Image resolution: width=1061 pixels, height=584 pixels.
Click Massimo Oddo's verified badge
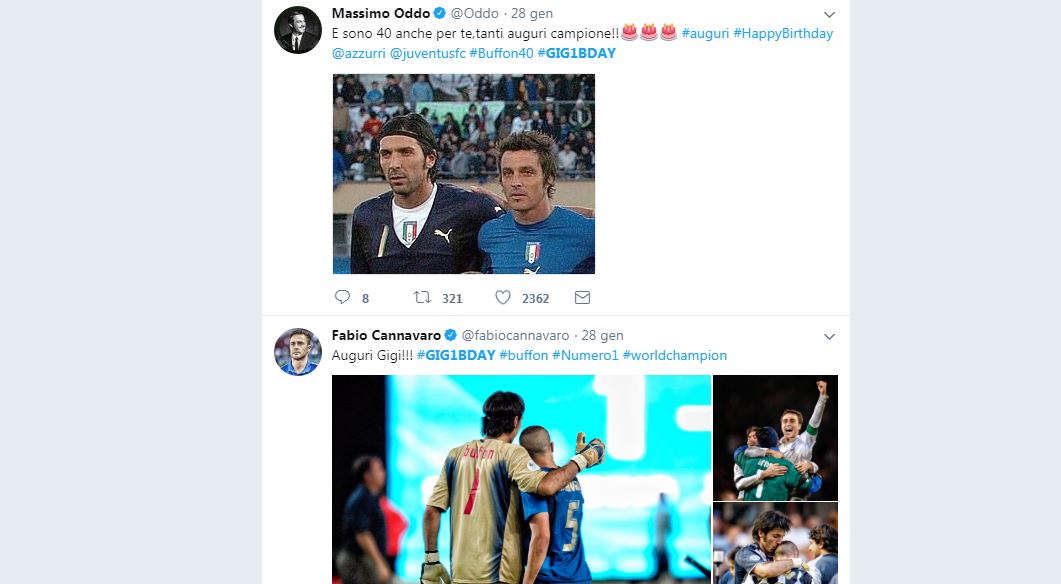(438, 14)
